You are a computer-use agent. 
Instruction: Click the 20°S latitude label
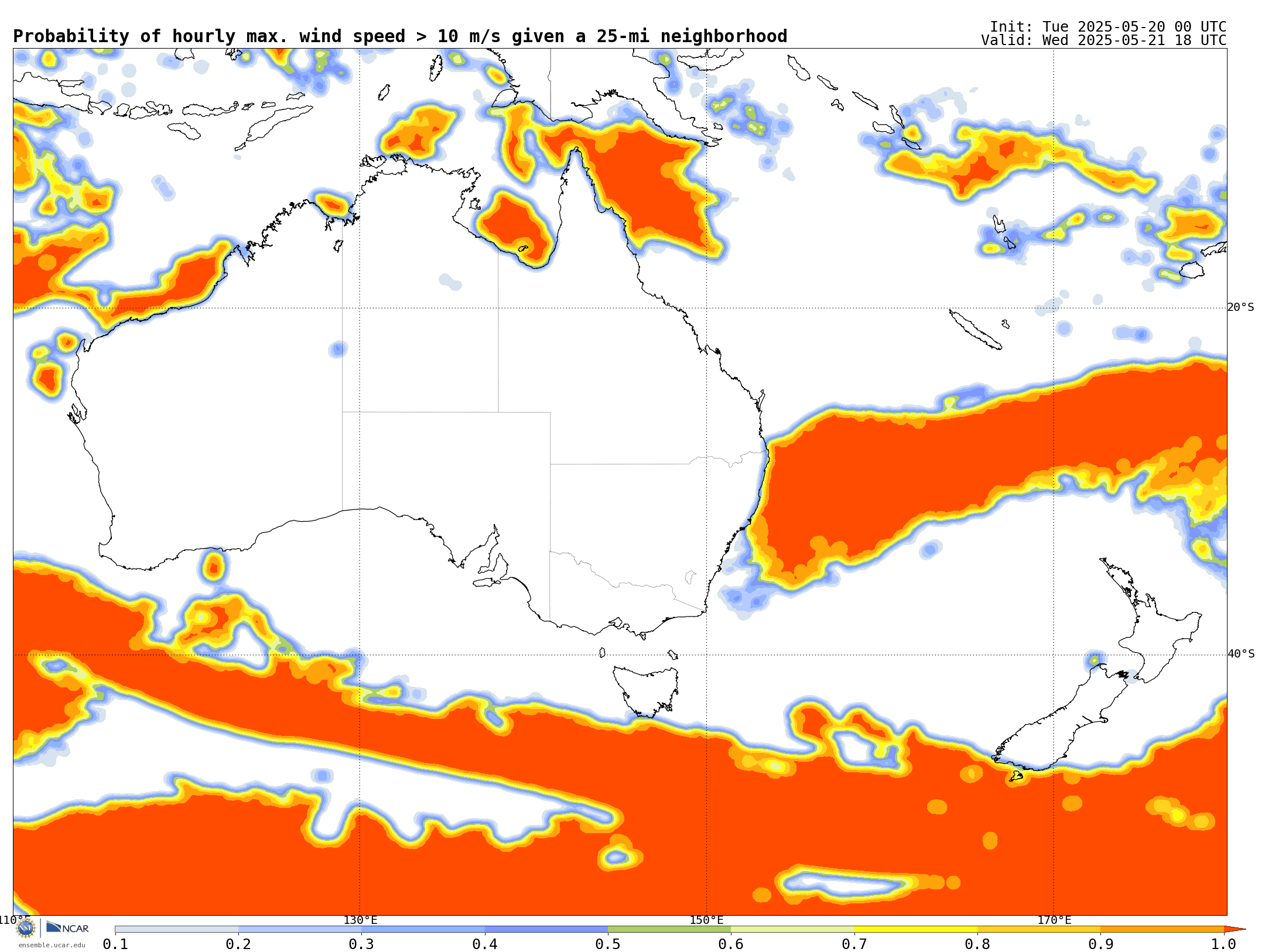pyautogui.click(x=1241, y=307)
